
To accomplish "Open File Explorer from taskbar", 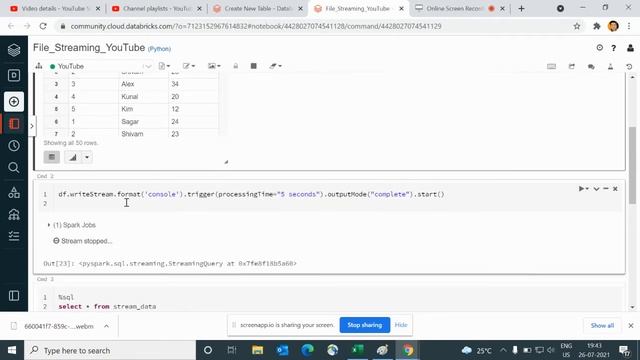I will pyautogui.click(x=258, y=350).
